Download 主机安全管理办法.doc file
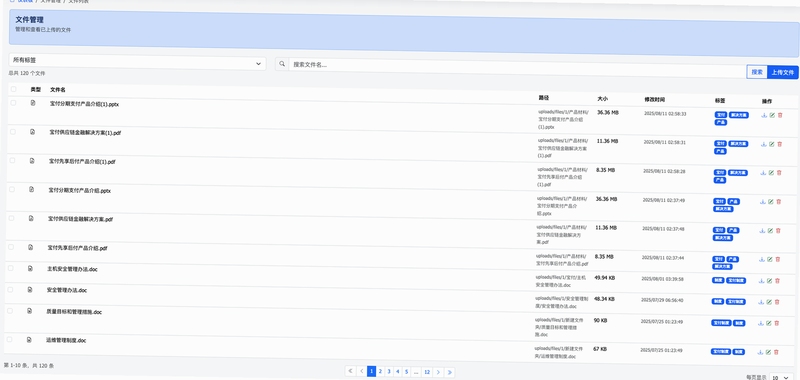 coord(761,281)
